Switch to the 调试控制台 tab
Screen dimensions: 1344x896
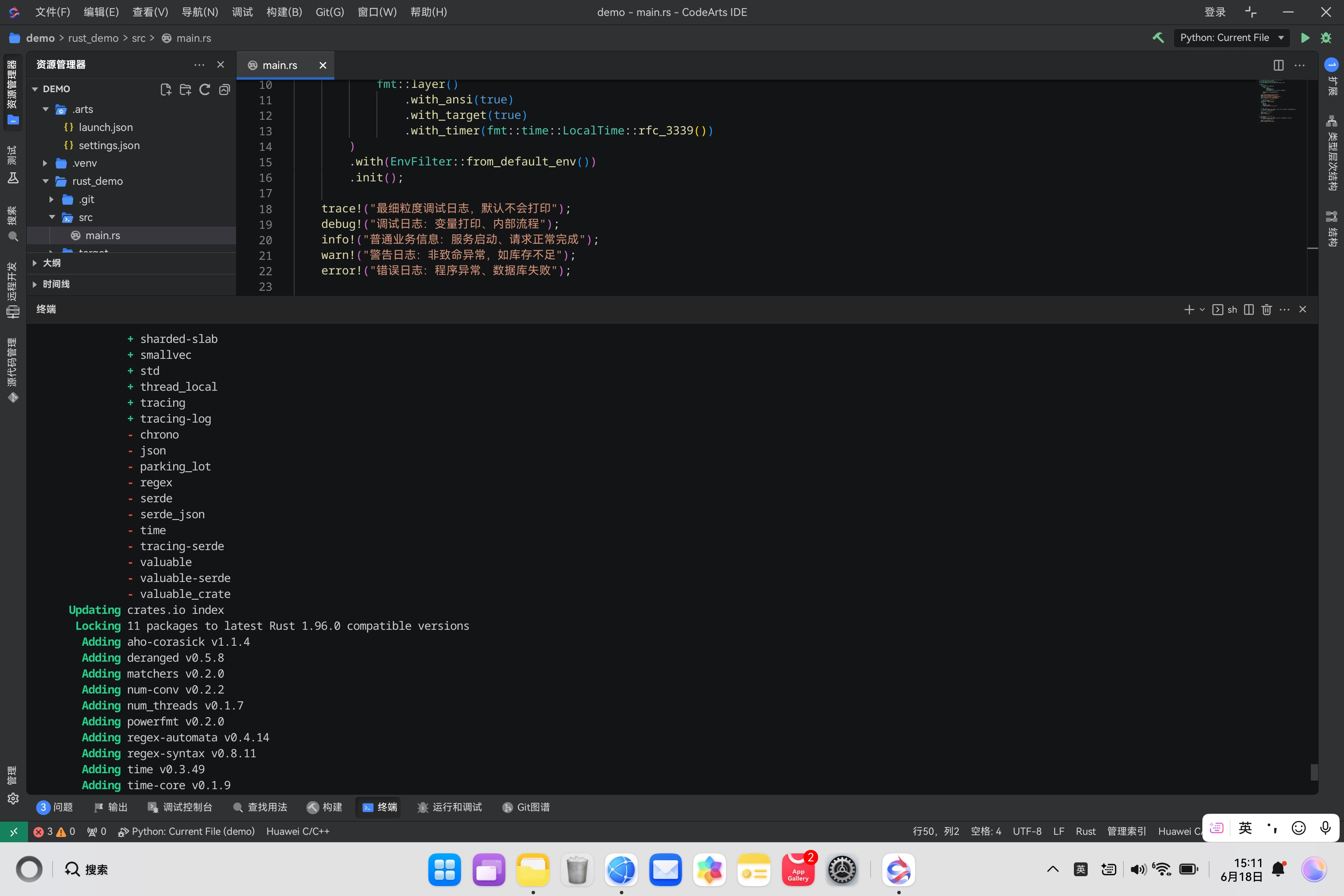click(180, 807)
